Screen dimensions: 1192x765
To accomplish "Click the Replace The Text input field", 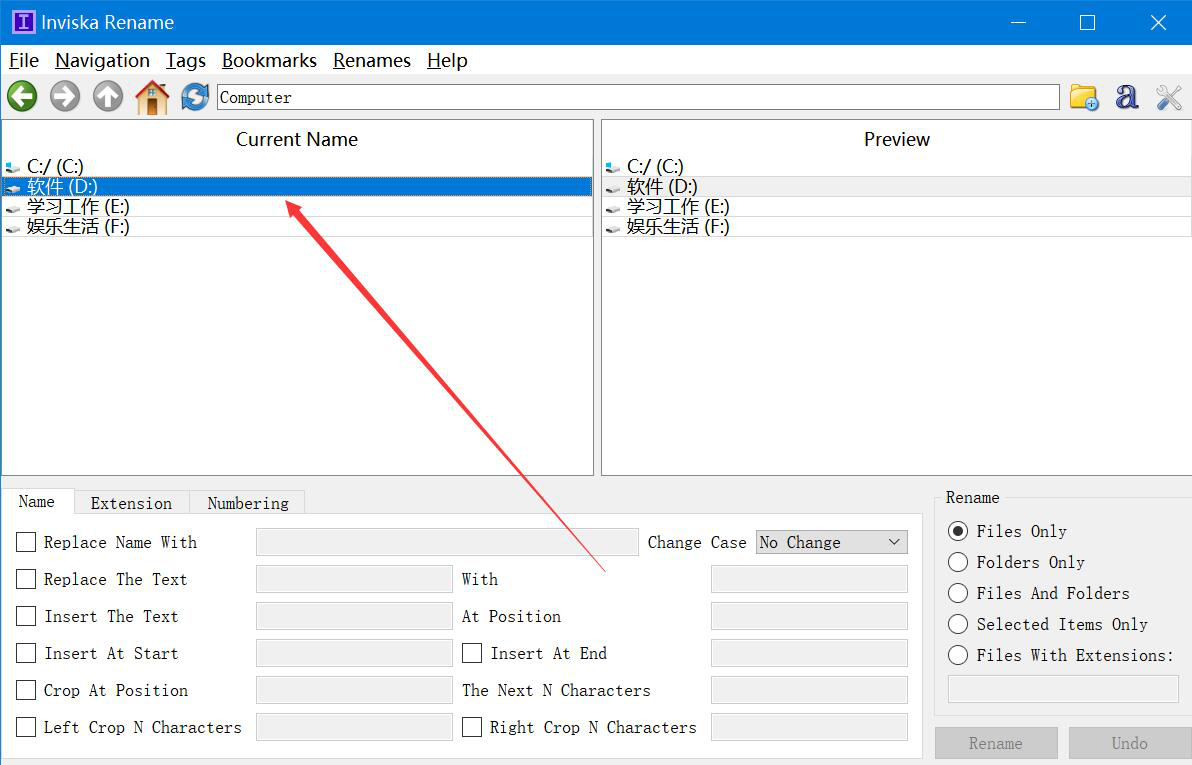I will (354, 579).
